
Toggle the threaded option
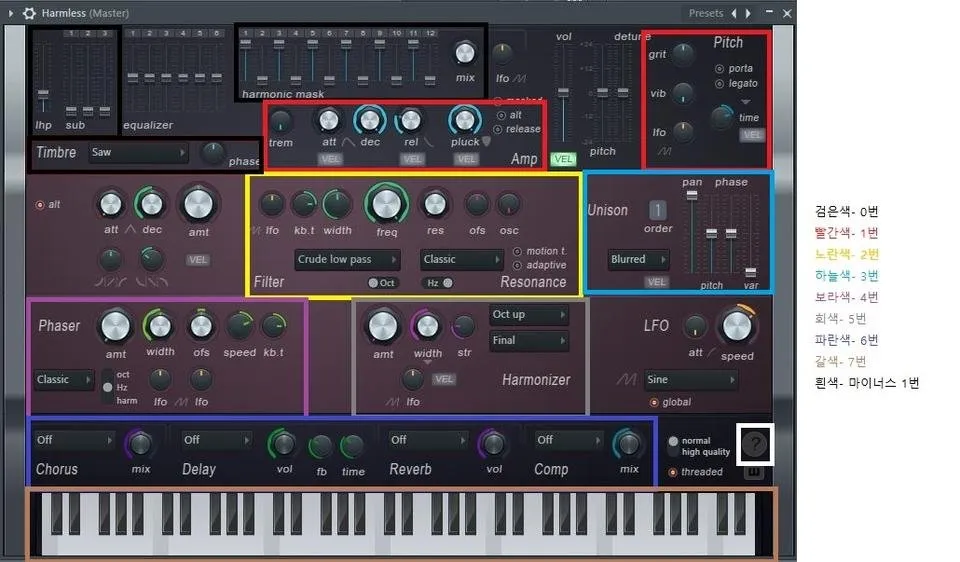click(x=672, y=472)
